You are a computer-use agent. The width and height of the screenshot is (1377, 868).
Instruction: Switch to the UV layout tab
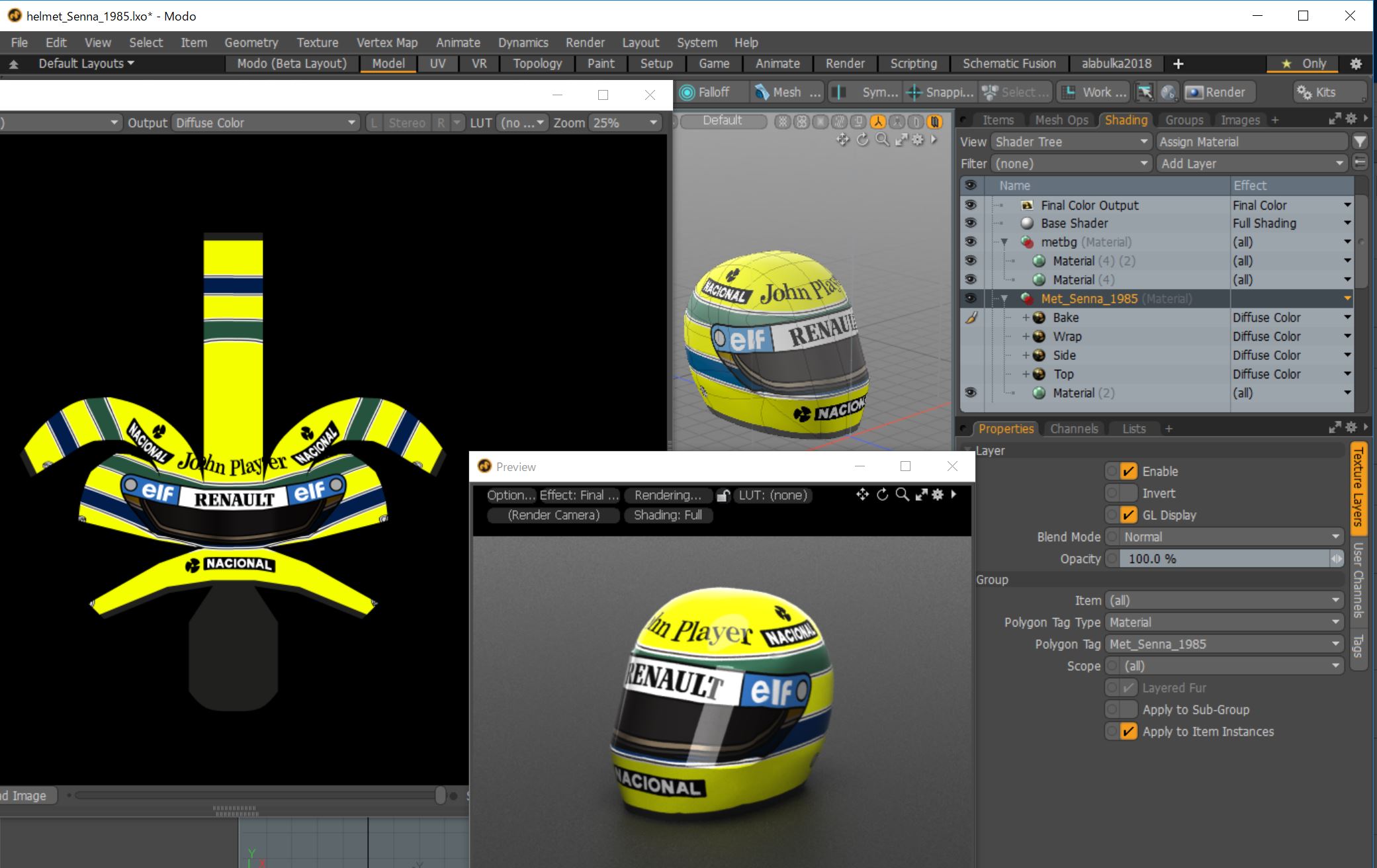(437, 64)
